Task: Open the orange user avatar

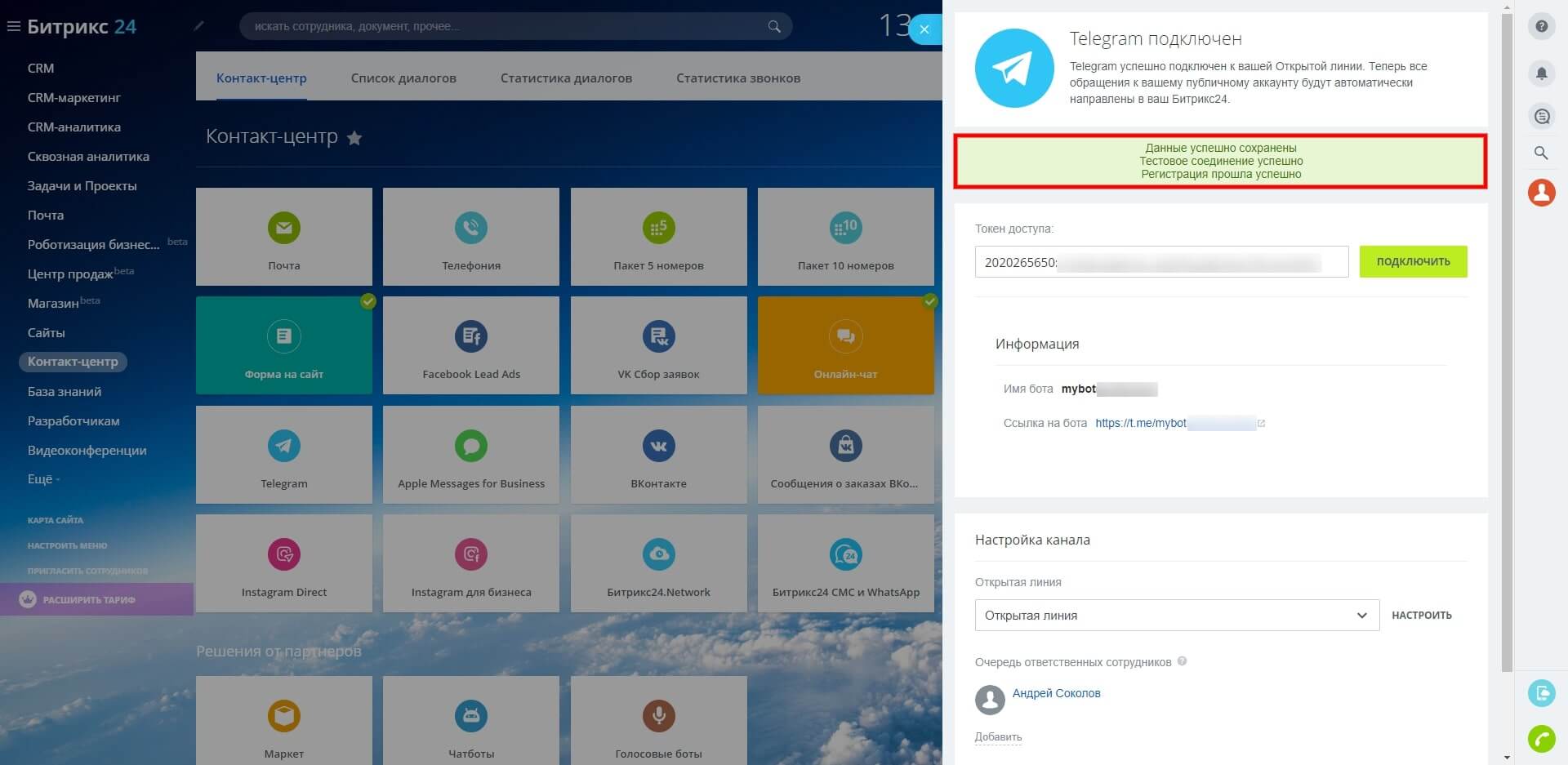Action: pos(1541,193)
